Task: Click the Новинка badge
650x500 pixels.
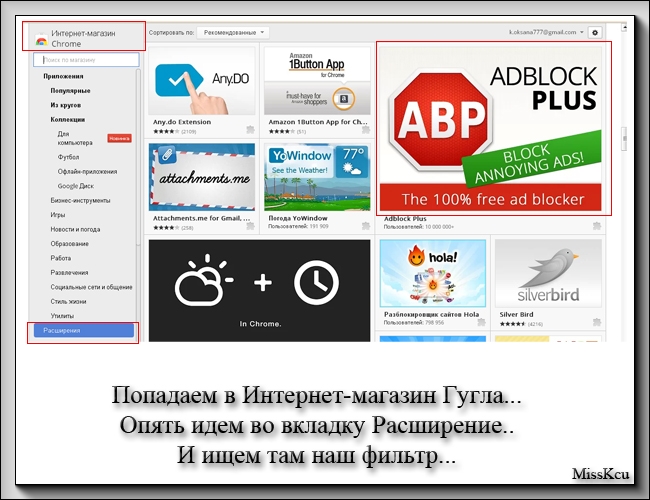Action: tap(119, 138)
